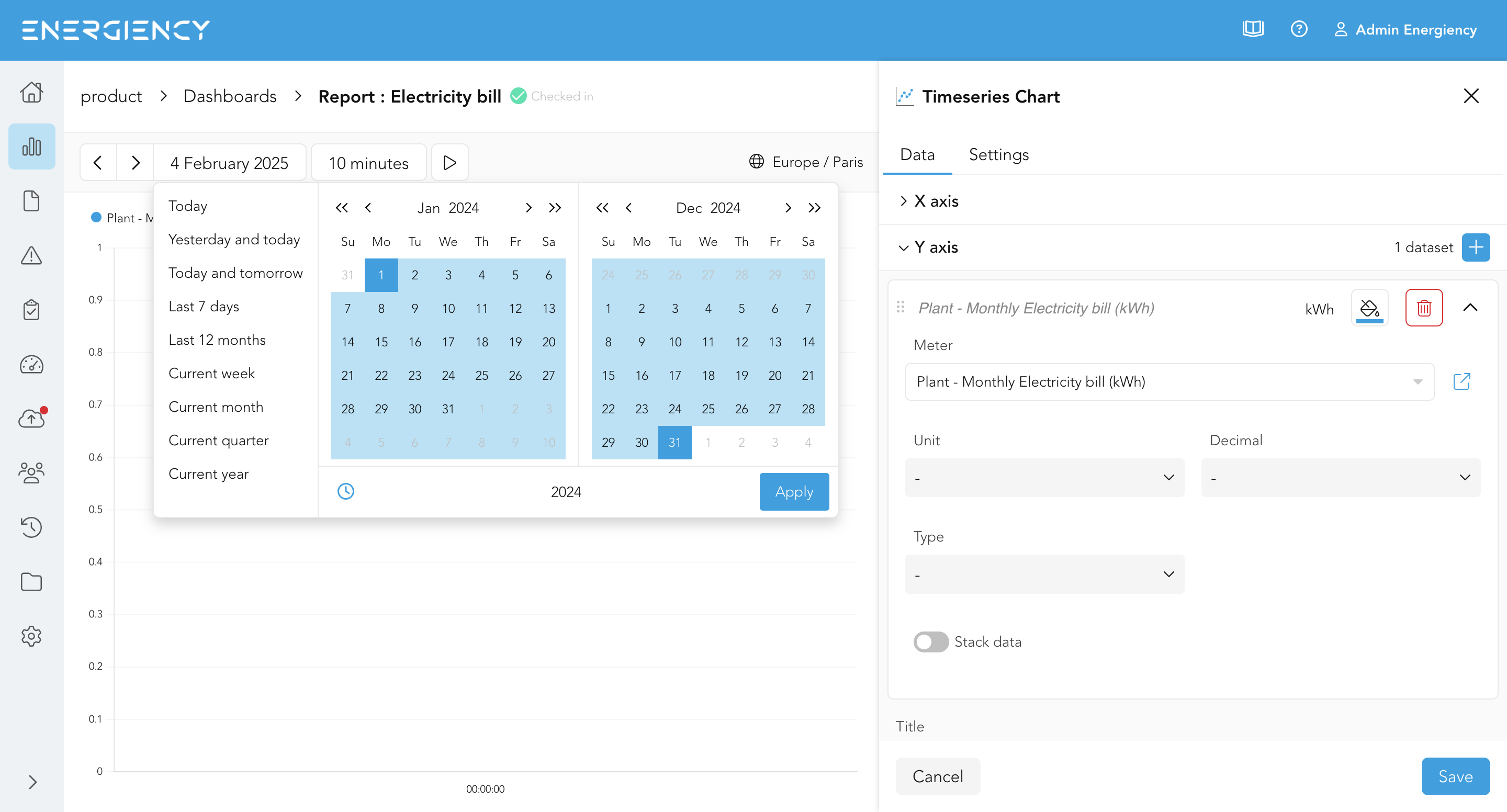Image resolution: width=1507 pixels, height=812 pixels.
Task: Select Last 12 months preset
Action: [x=217, y=340]
